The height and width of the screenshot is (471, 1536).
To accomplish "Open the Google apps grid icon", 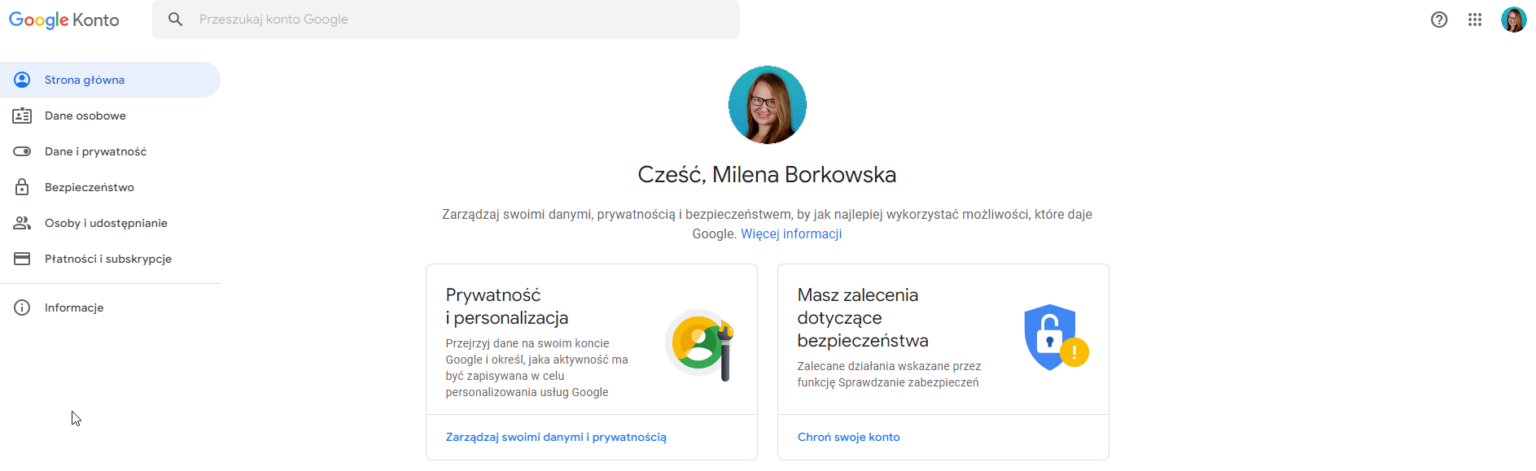I will (x=1475, y=19).
